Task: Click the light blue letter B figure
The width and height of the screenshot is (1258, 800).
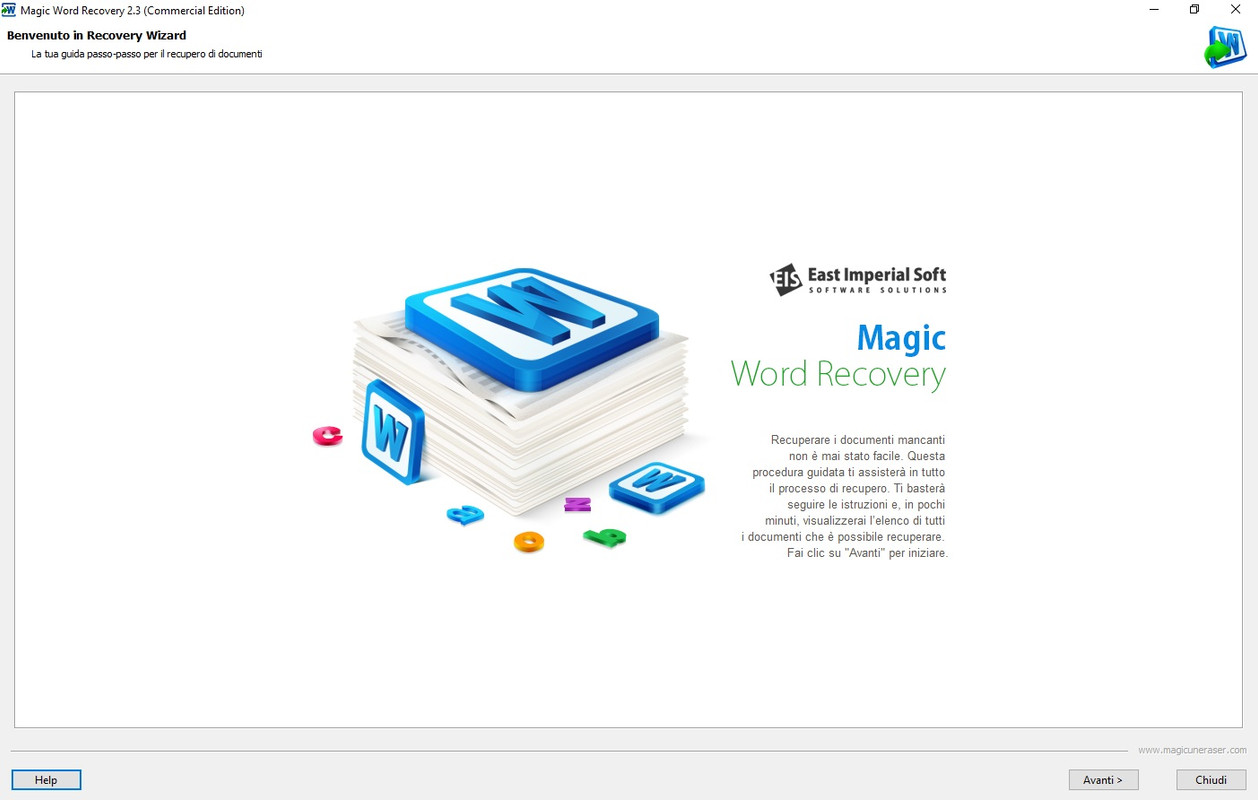Action: (465, 515)
